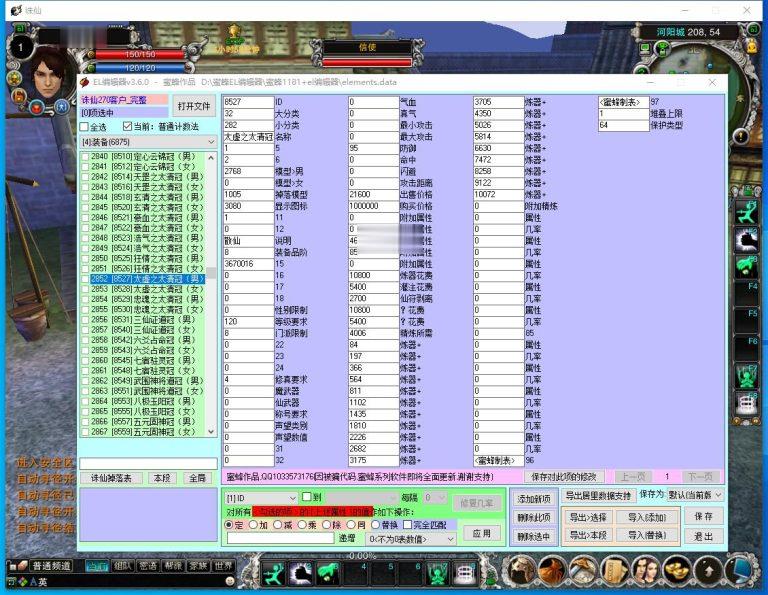Click the 导出>选择 button
The height and width of the screenshot is (595, 768).
[588, 517]
